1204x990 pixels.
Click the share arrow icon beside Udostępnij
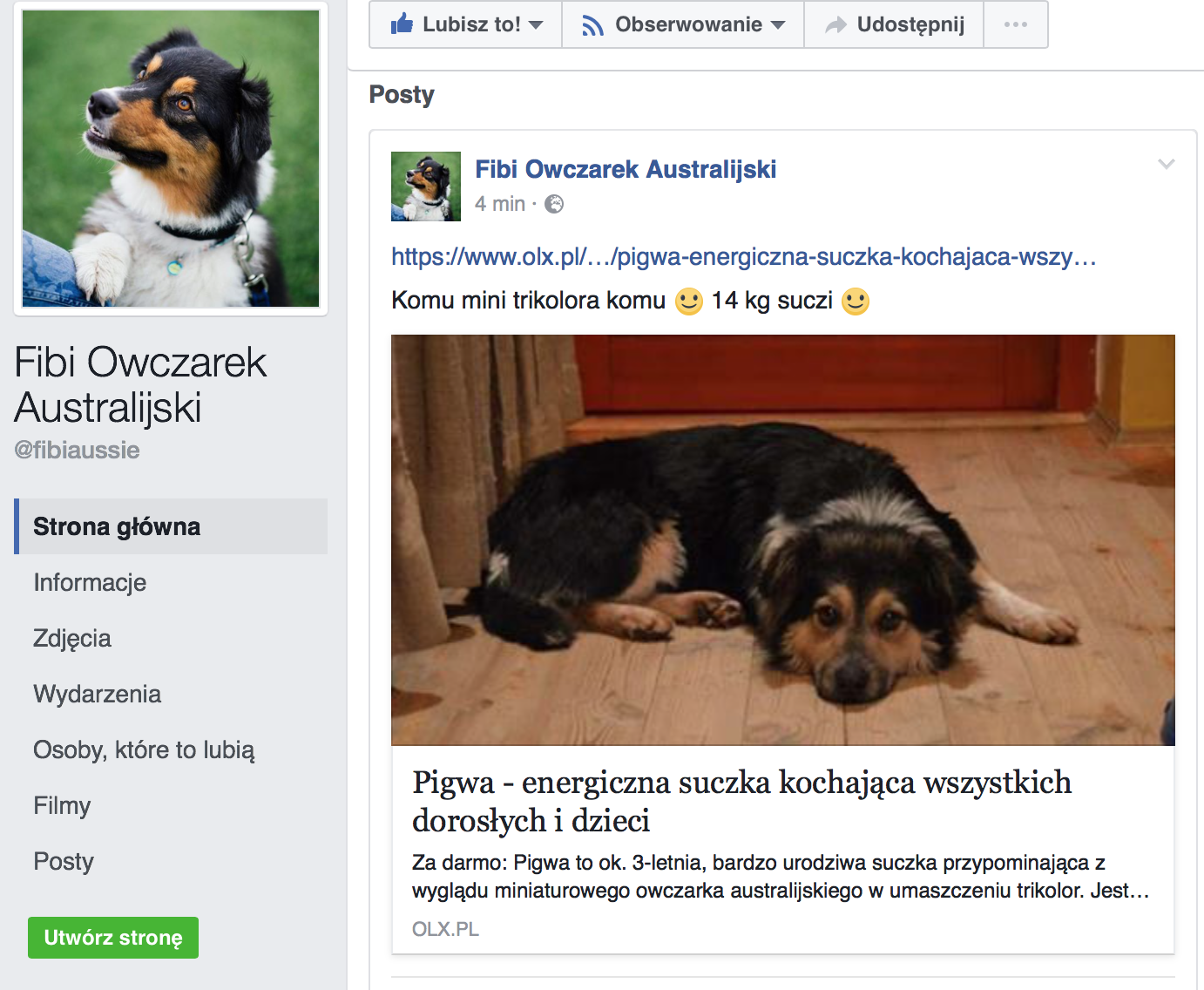click(836, 25)
